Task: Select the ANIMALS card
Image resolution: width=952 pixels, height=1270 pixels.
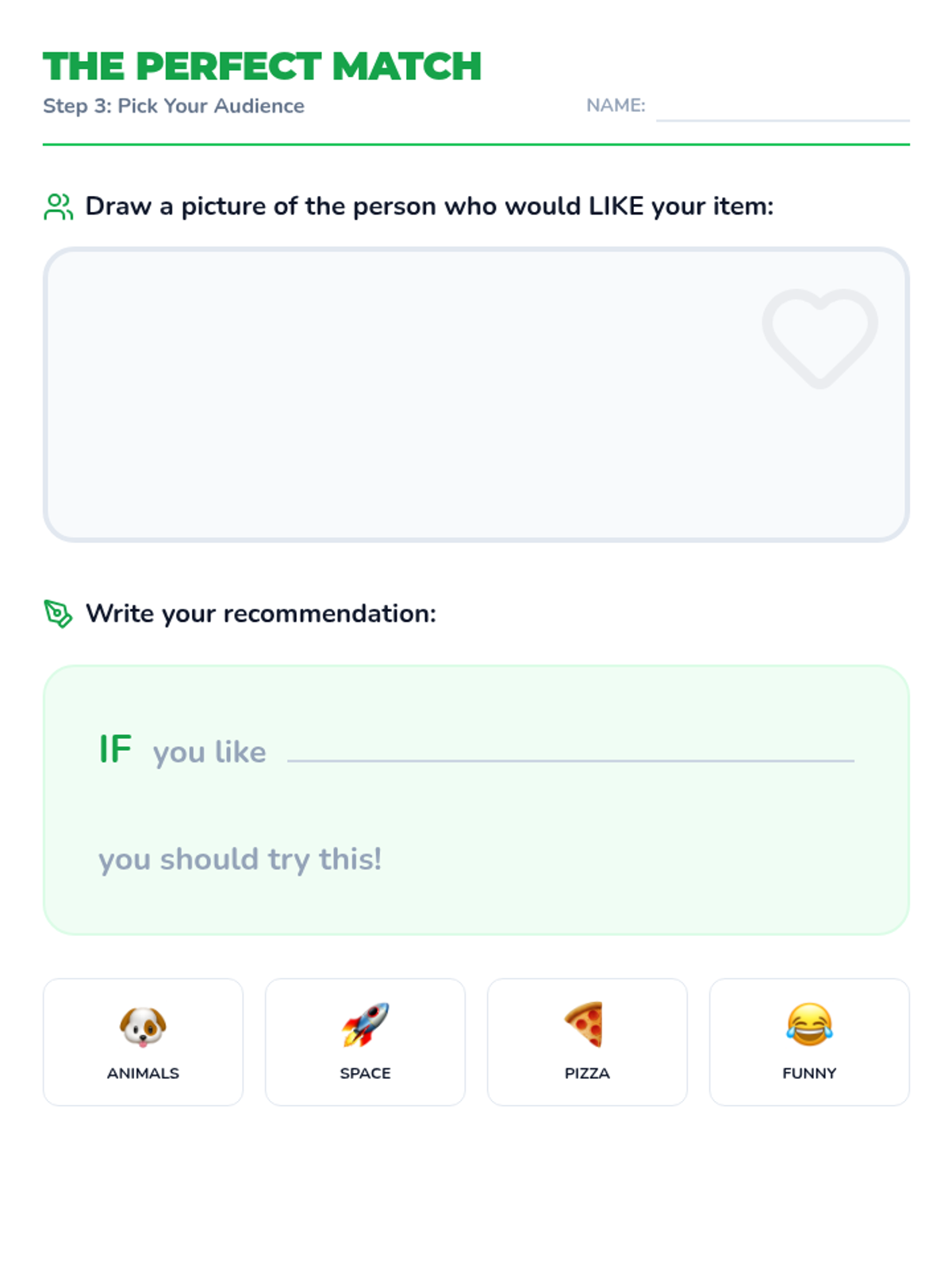Action: pos(143,1073)
